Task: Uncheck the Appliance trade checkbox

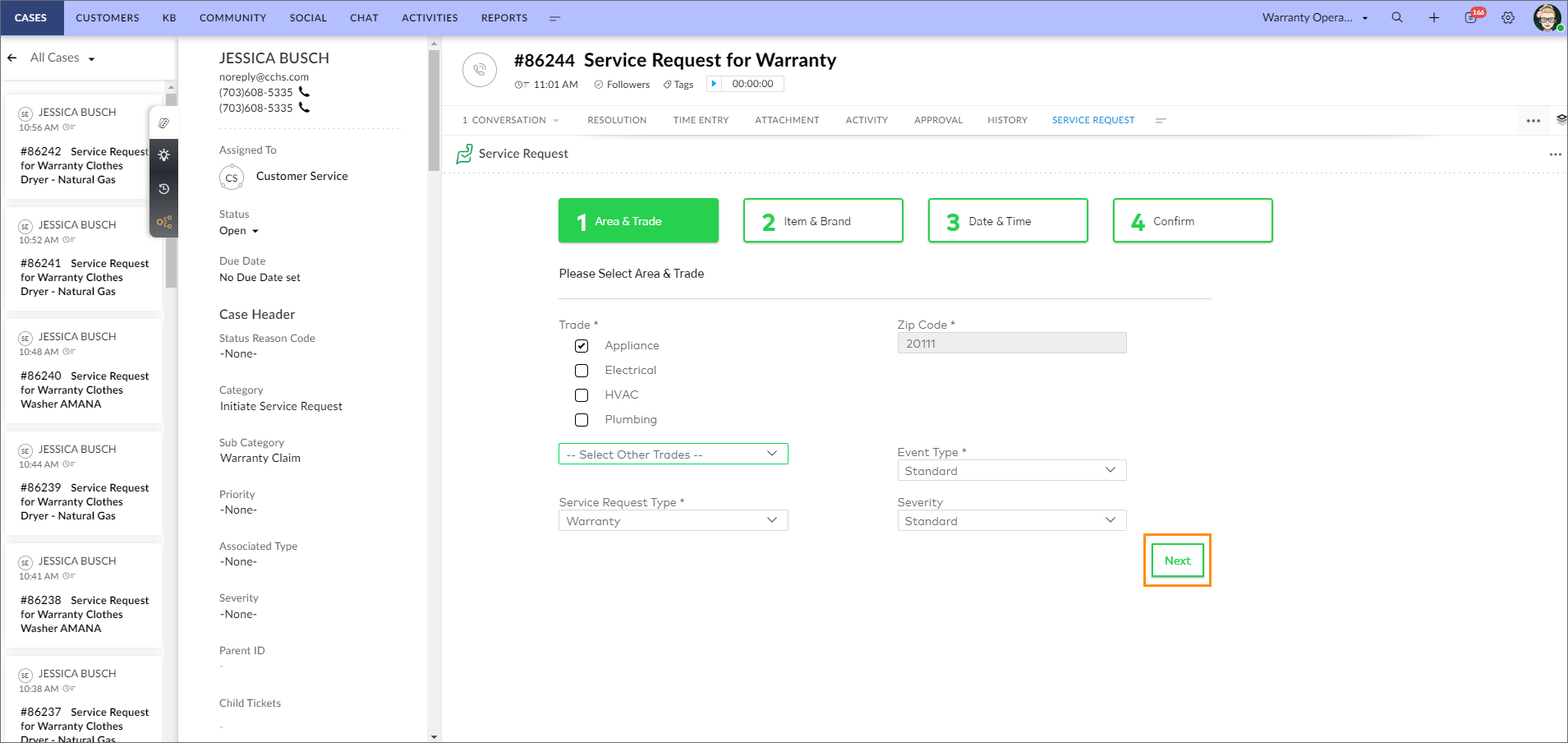Action: tap(582, 346)
